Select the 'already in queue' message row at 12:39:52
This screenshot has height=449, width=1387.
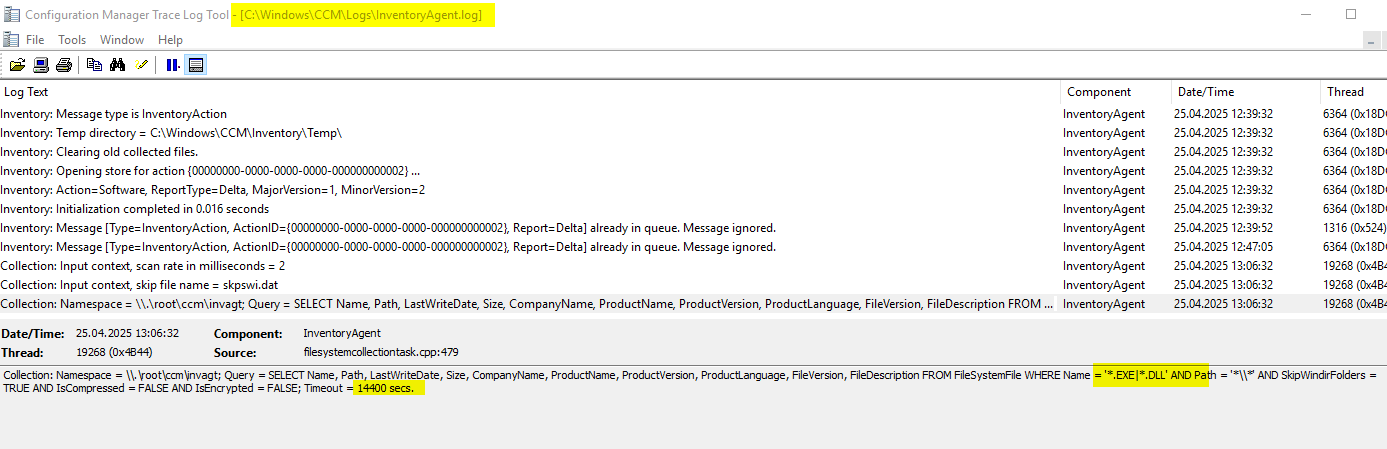click(x=693, y=228)
